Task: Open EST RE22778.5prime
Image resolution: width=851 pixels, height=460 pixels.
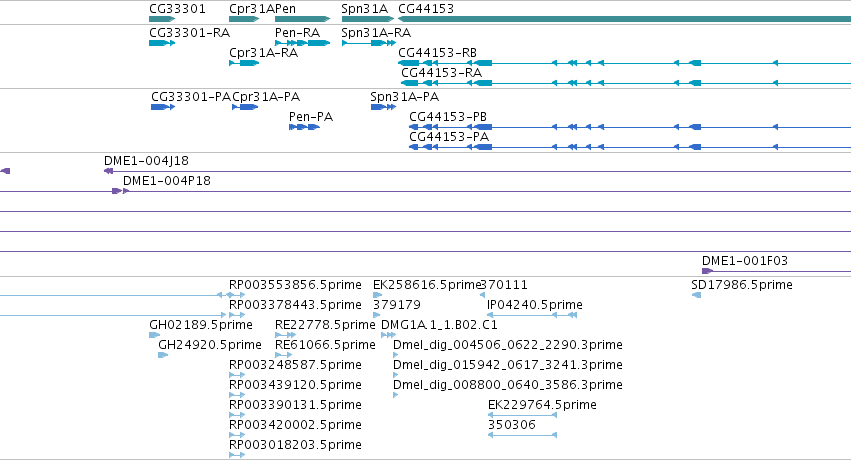Action: (325, 325)
